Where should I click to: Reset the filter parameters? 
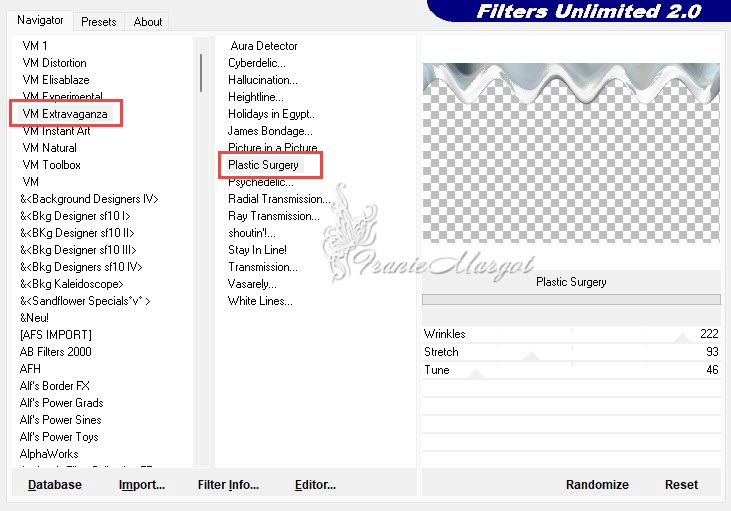click(681, 485)
